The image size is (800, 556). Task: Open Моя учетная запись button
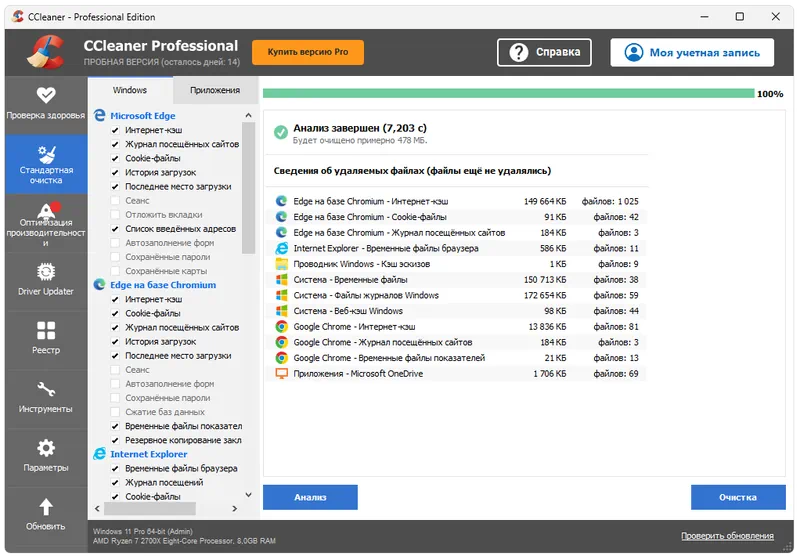coord(692,52)
